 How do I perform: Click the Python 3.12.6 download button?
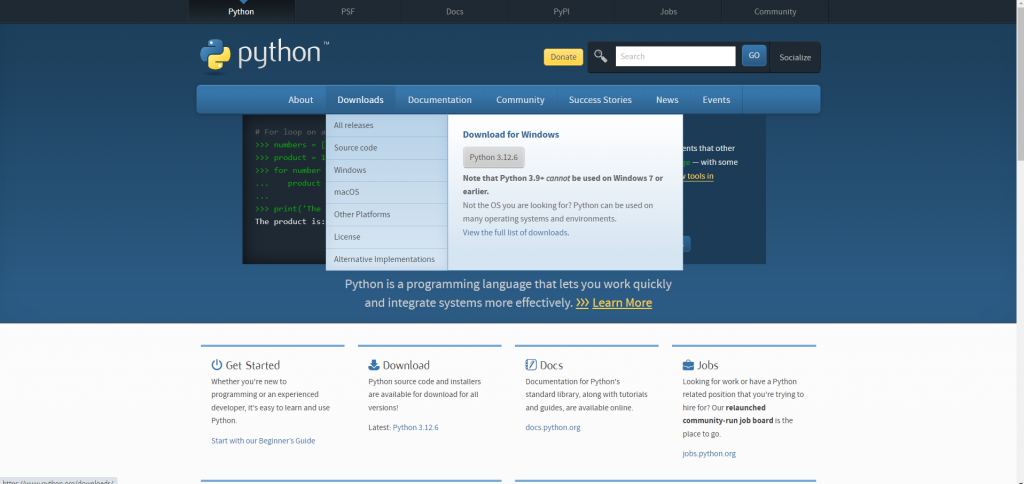494,157
